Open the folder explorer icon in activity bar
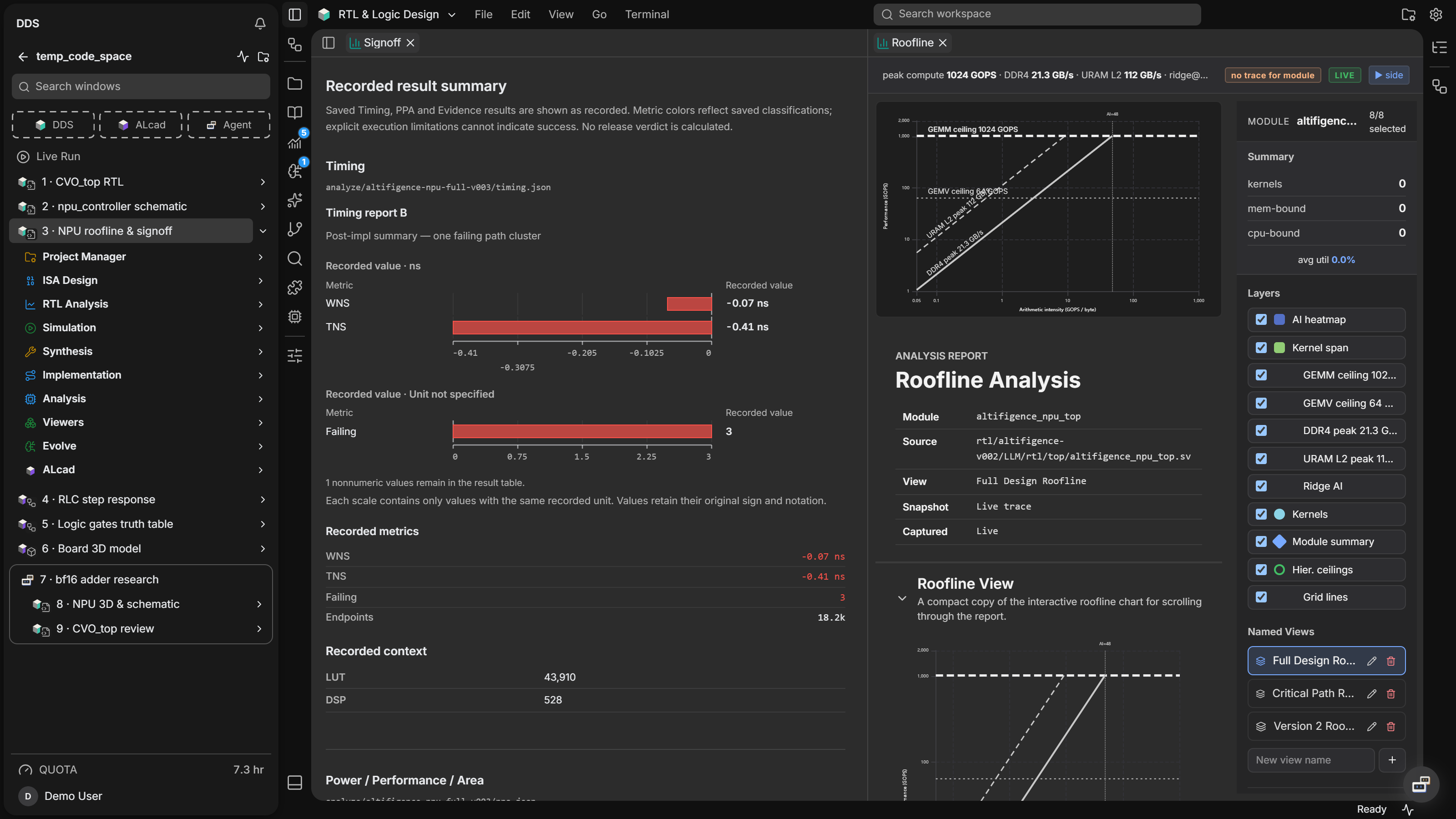The image size is (1456, 819). pyautogui.click(x=294, y=84)
